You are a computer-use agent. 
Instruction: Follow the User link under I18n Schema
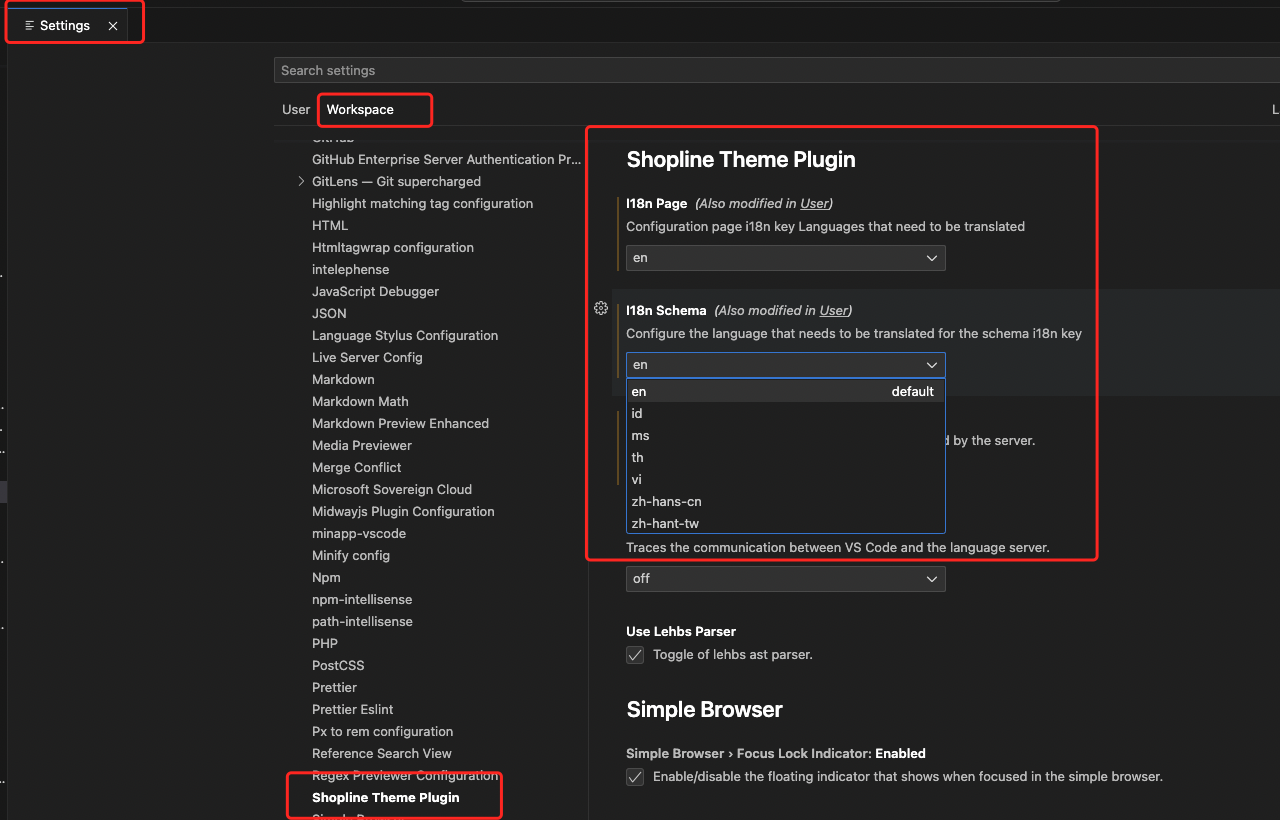pos(834,310)
